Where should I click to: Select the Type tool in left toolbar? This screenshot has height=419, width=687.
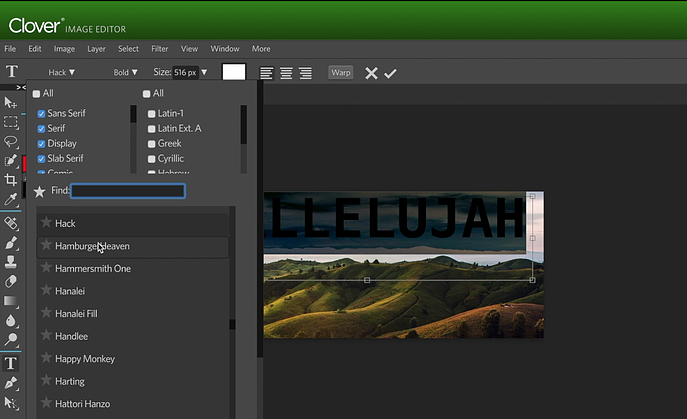[11, 363]
